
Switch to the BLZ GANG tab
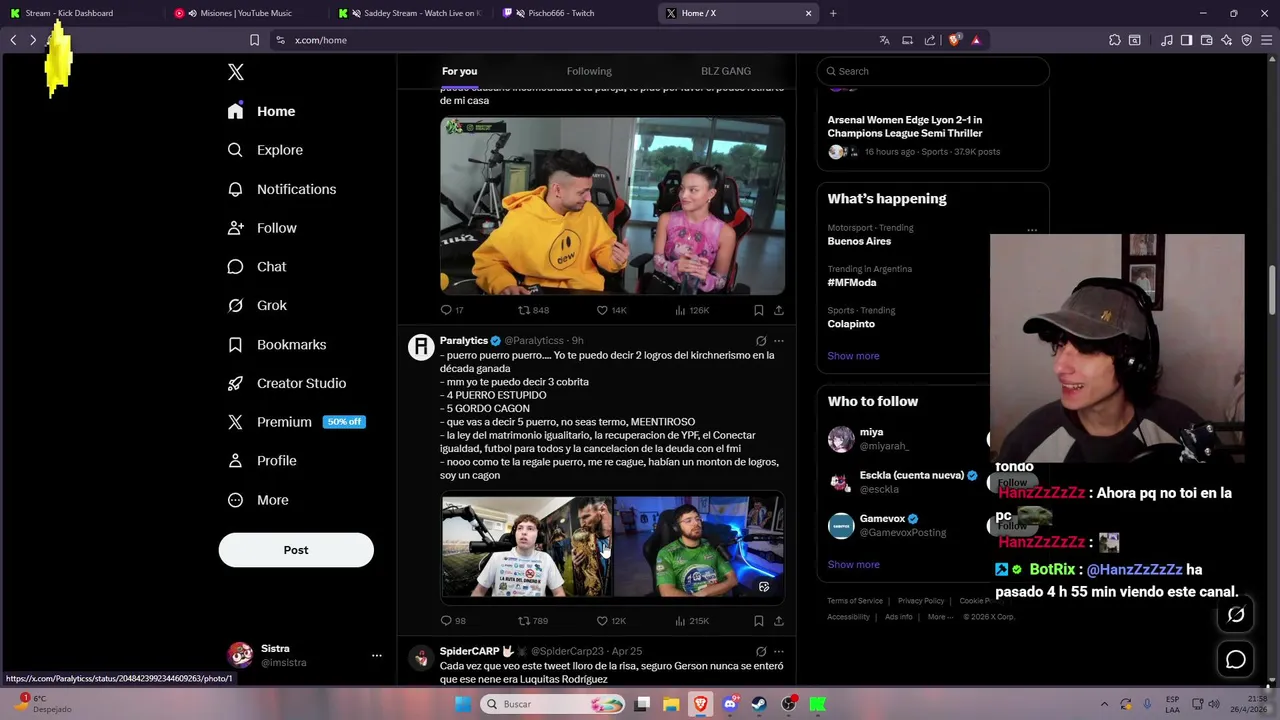tap(726, 71)
